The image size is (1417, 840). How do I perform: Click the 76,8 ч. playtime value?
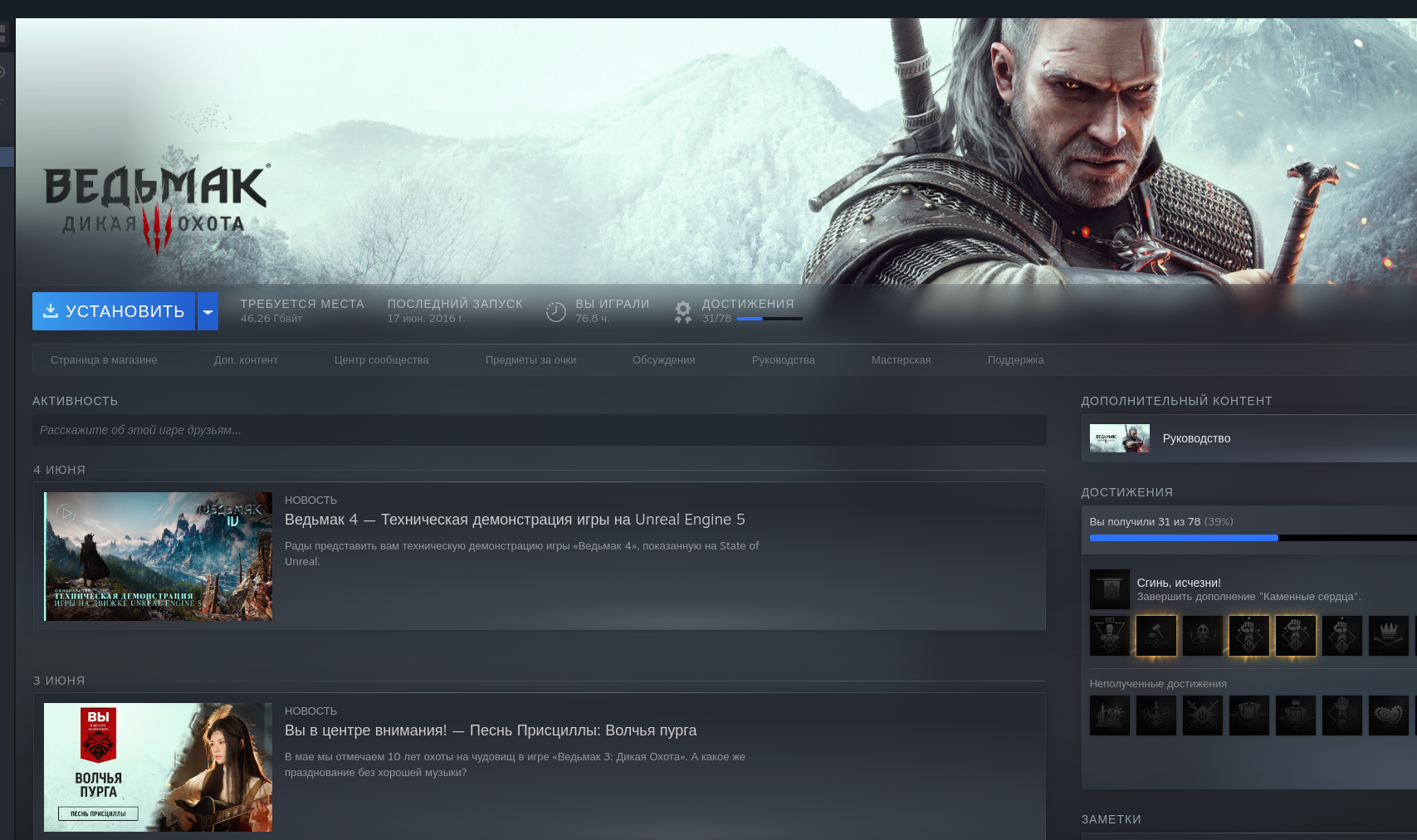coord(593,319)
